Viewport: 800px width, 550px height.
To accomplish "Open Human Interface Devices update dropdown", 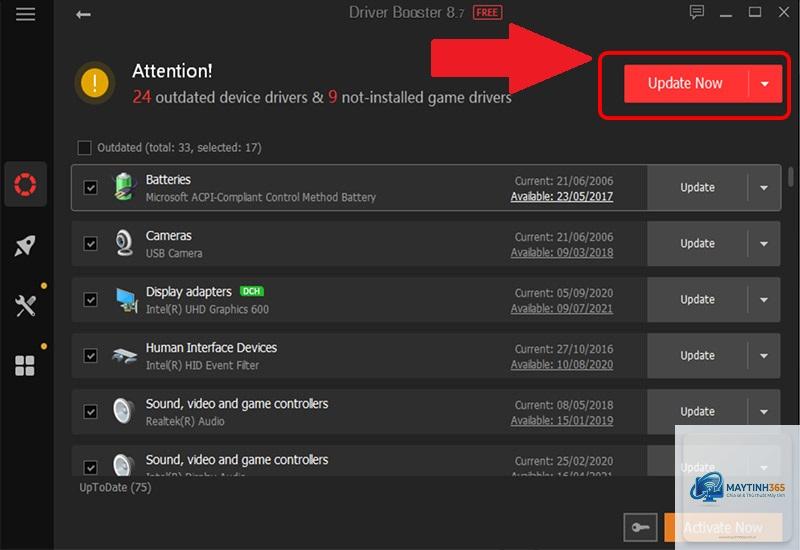I will [764, 356].
